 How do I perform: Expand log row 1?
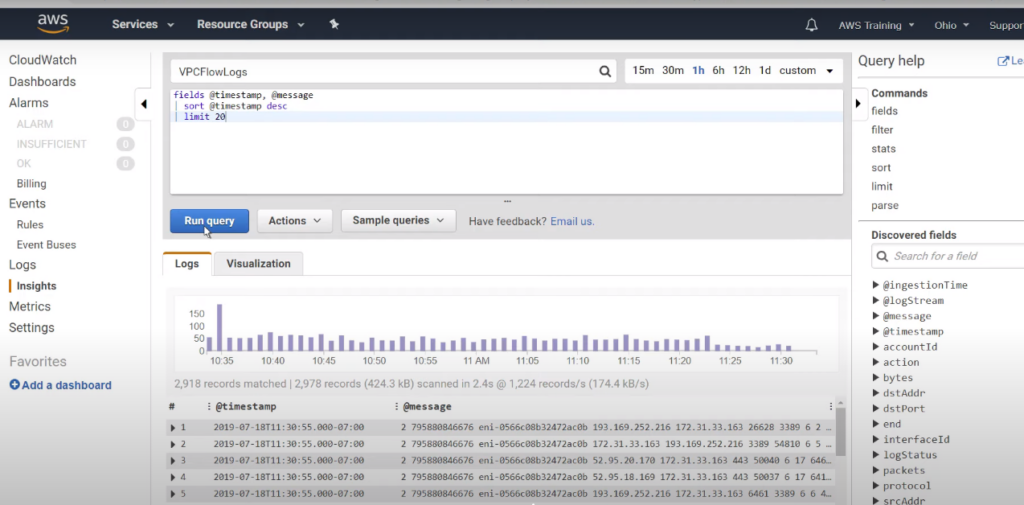click(173, 427)
